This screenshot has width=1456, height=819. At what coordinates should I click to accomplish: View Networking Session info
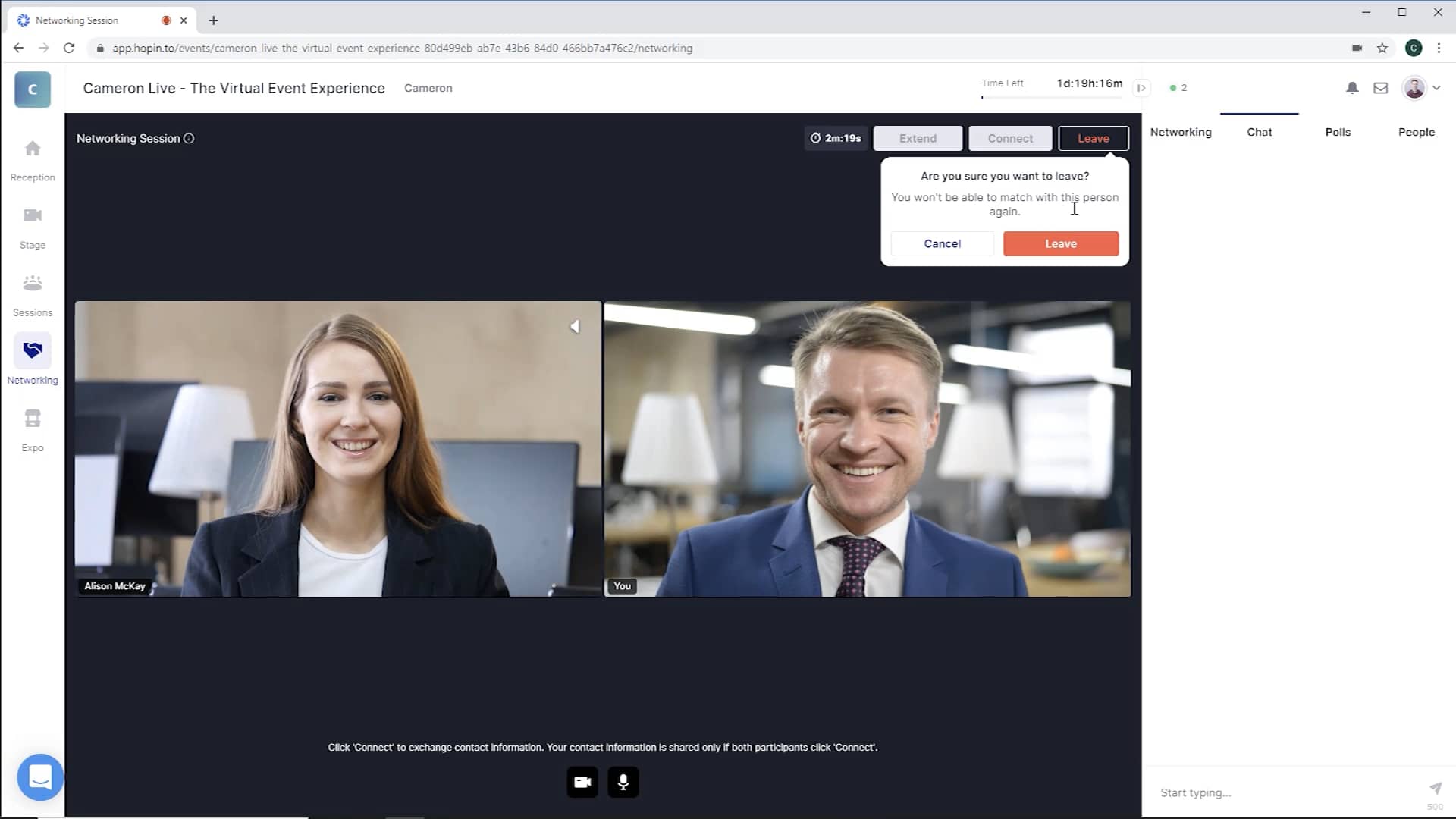(190, 139)
